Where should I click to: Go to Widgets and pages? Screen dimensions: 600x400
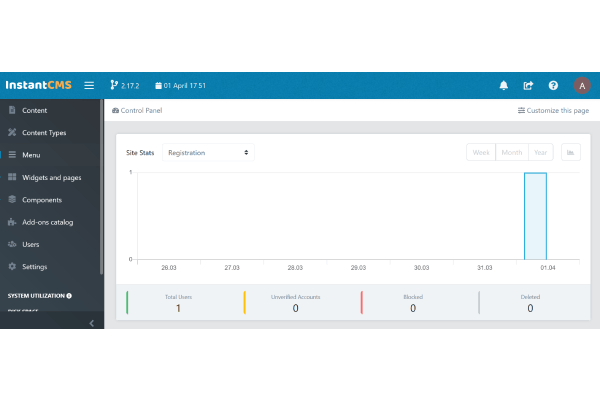[51, 177]
